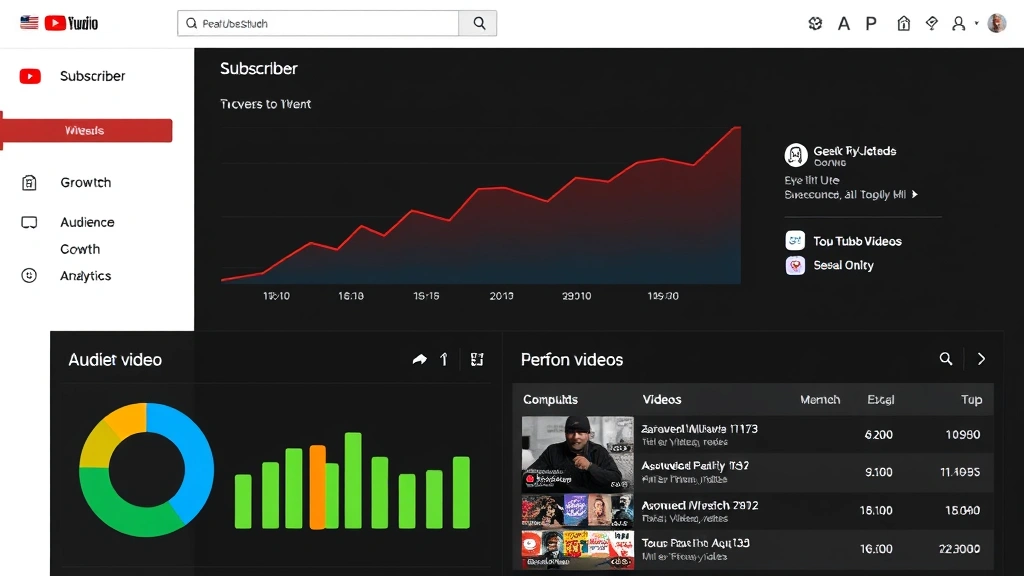Toggle the grid view icon in Audiet video header

tap(477, 358)
